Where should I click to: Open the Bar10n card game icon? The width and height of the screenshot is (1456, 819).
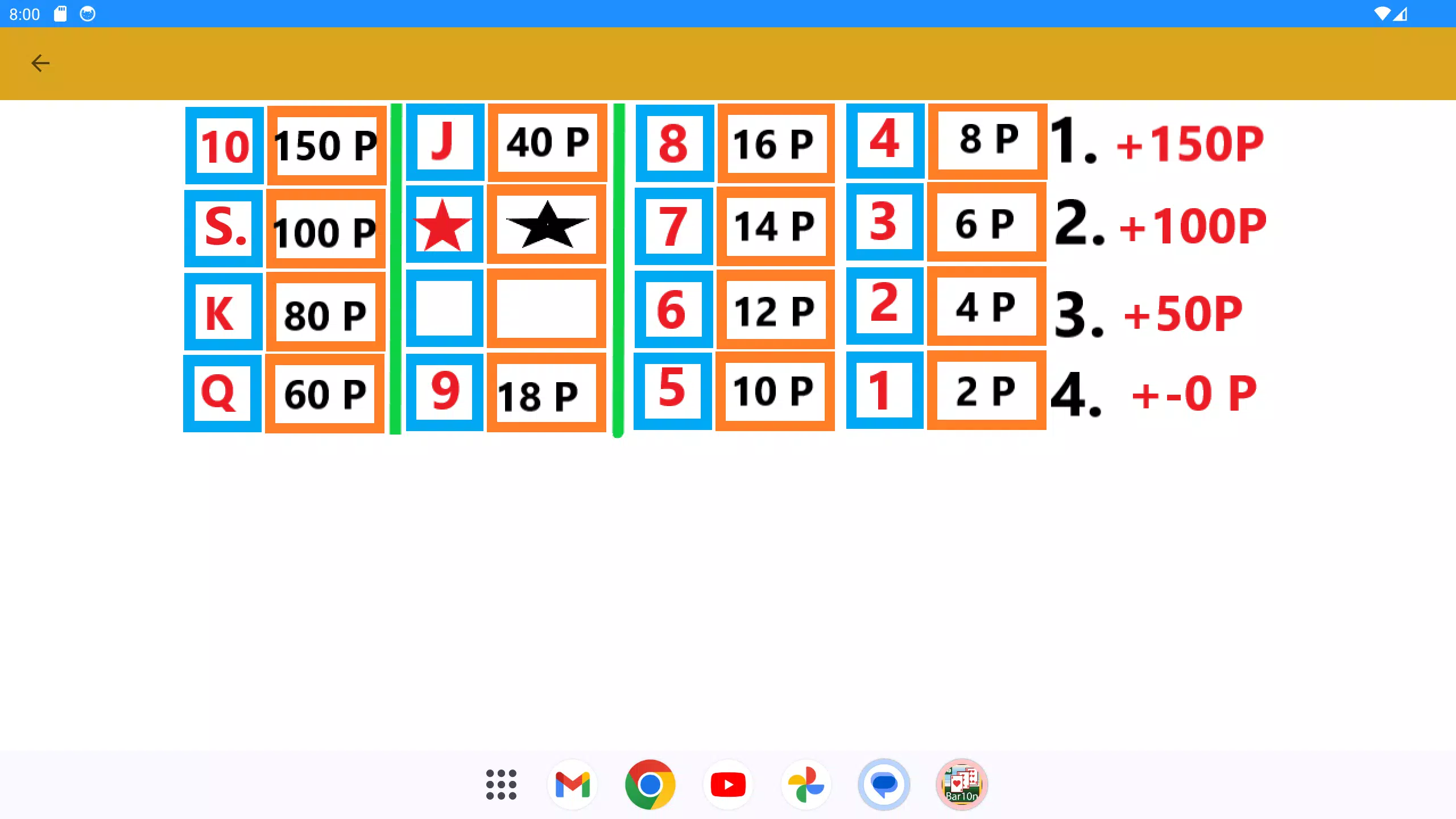[962, 784]
